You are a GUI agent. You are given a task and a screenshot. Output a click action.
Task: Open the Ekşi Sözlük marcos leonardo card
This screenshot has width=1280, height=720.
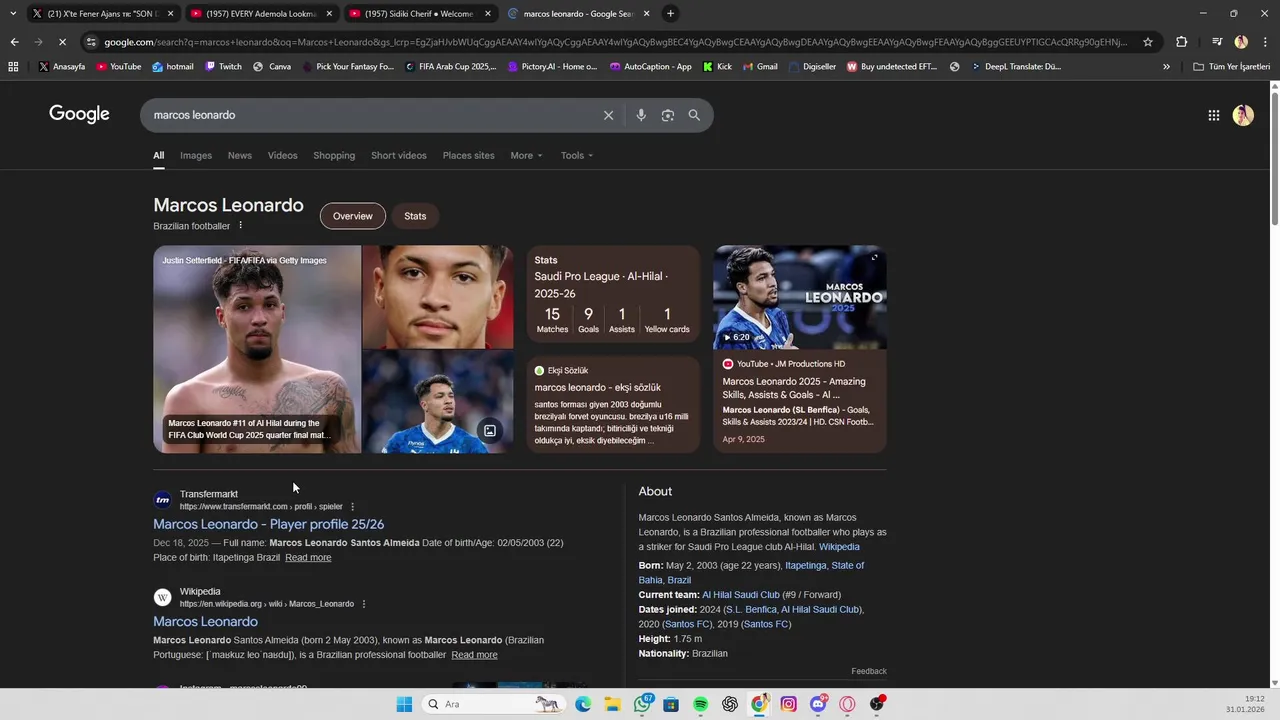(613, 405)
